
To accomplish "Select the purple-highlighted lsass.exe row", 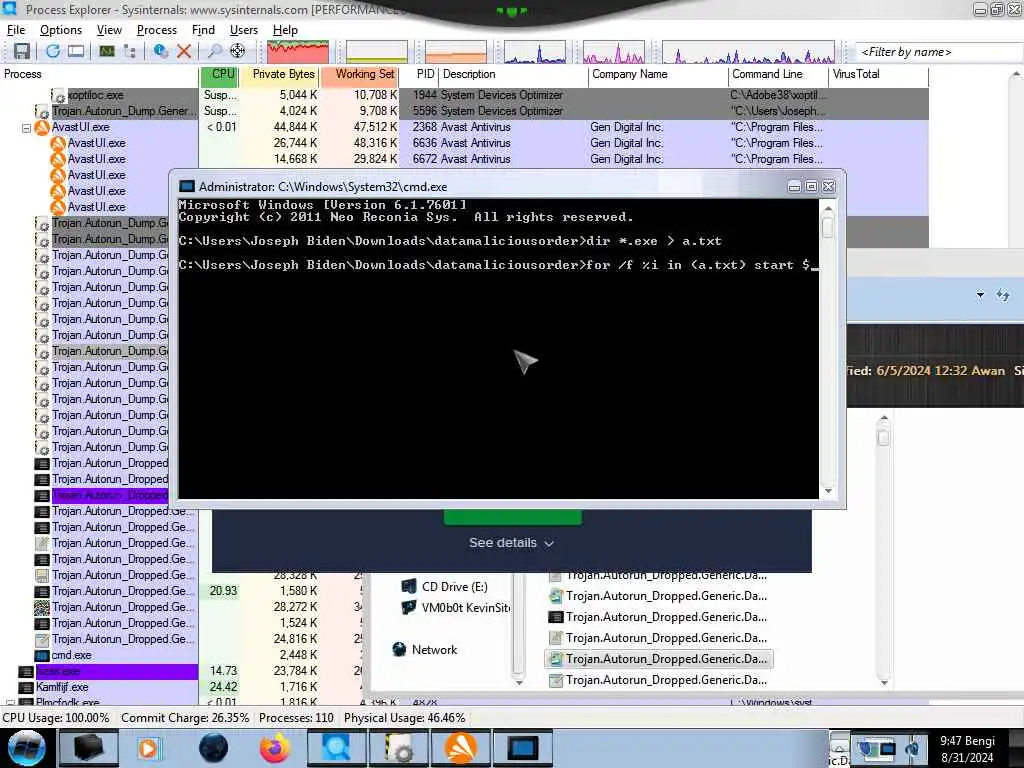I will point(108,671).
